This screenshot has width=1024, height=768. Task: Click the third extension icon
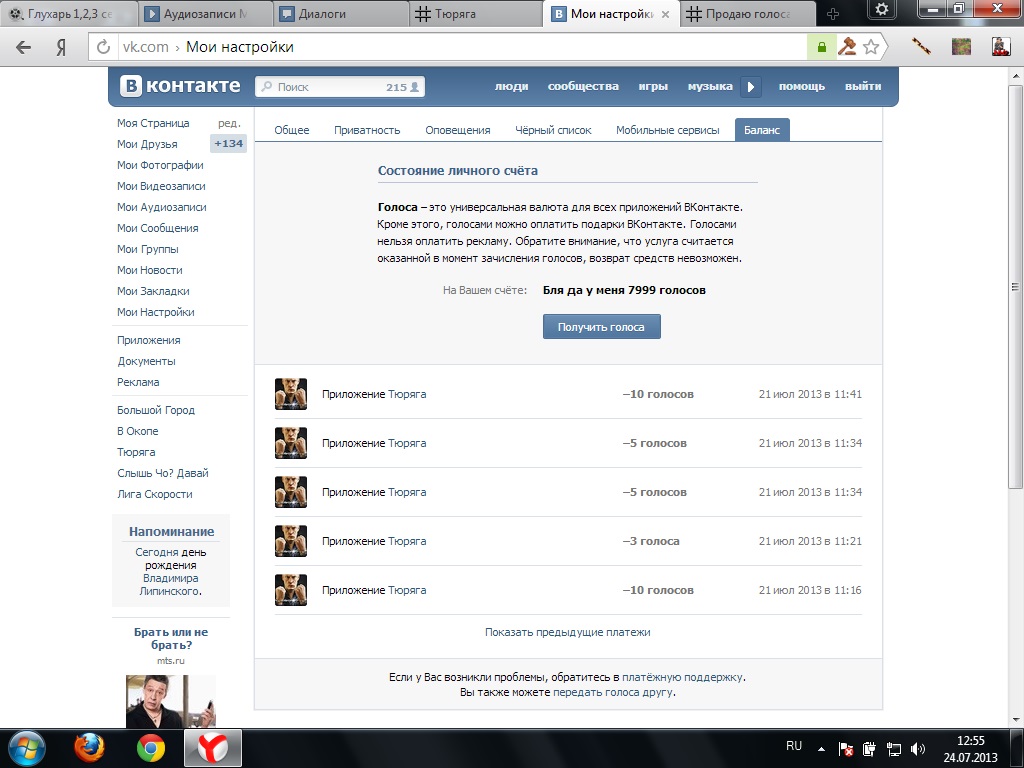1001,46
